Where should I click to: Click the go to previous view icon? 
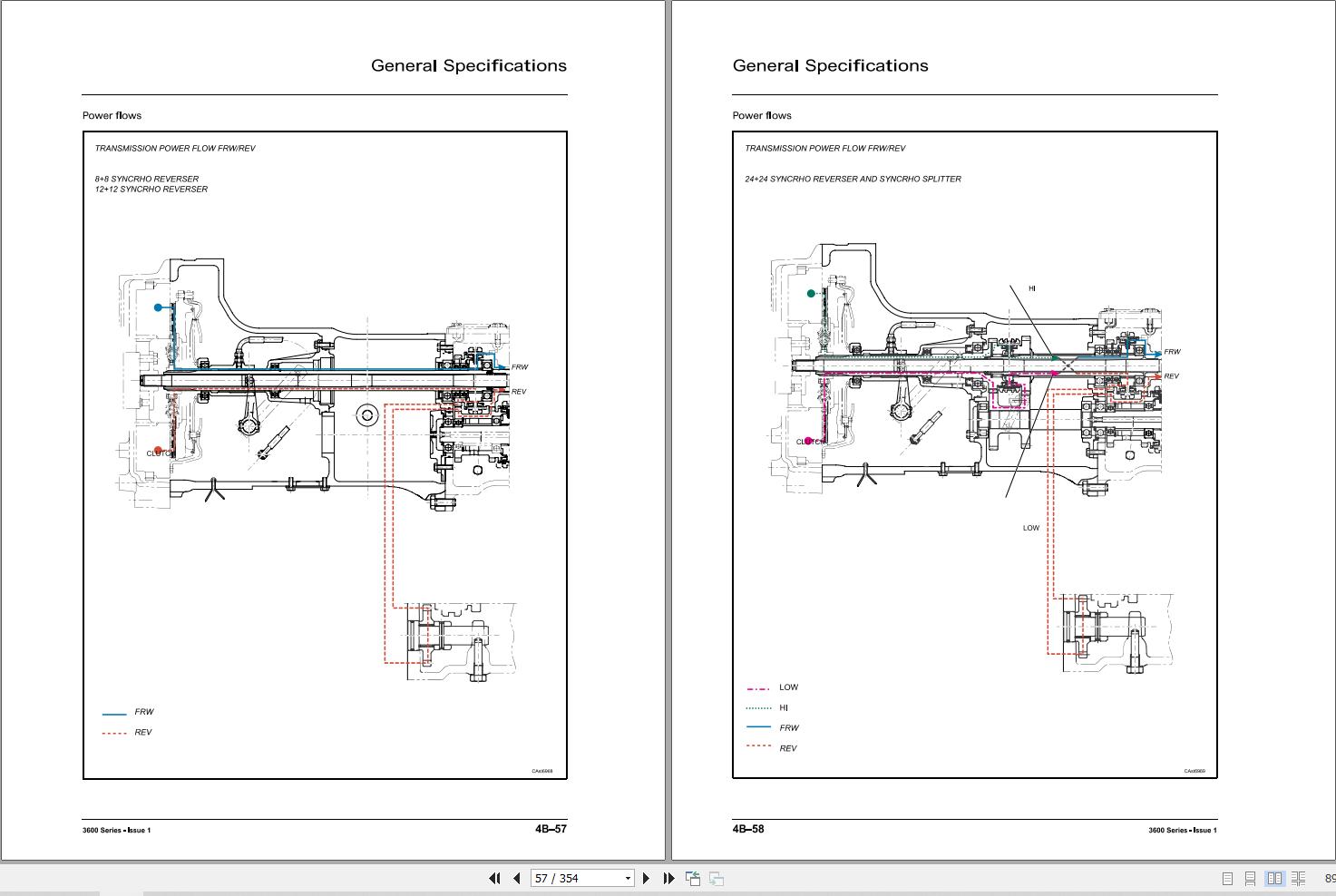(693, 878)
